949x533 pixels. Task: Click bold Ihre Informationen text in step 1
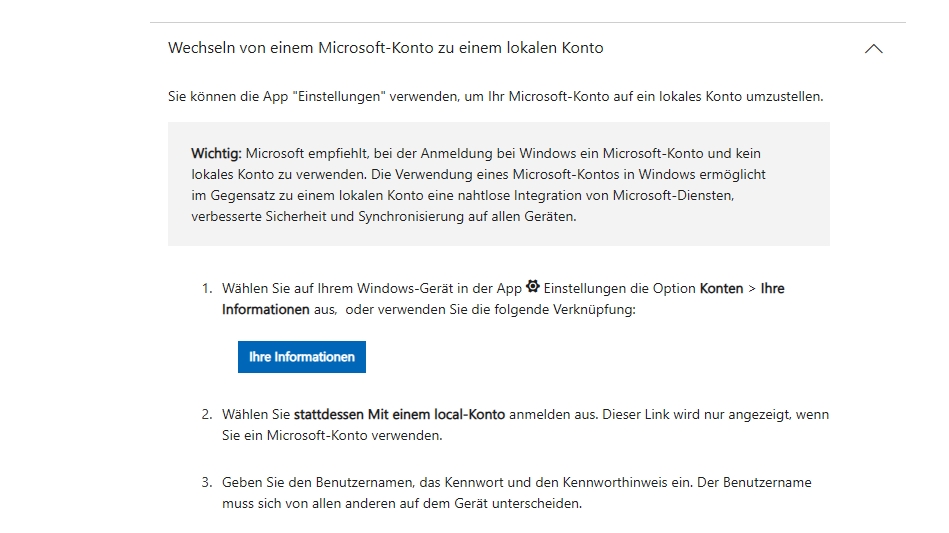click(265, 310)
